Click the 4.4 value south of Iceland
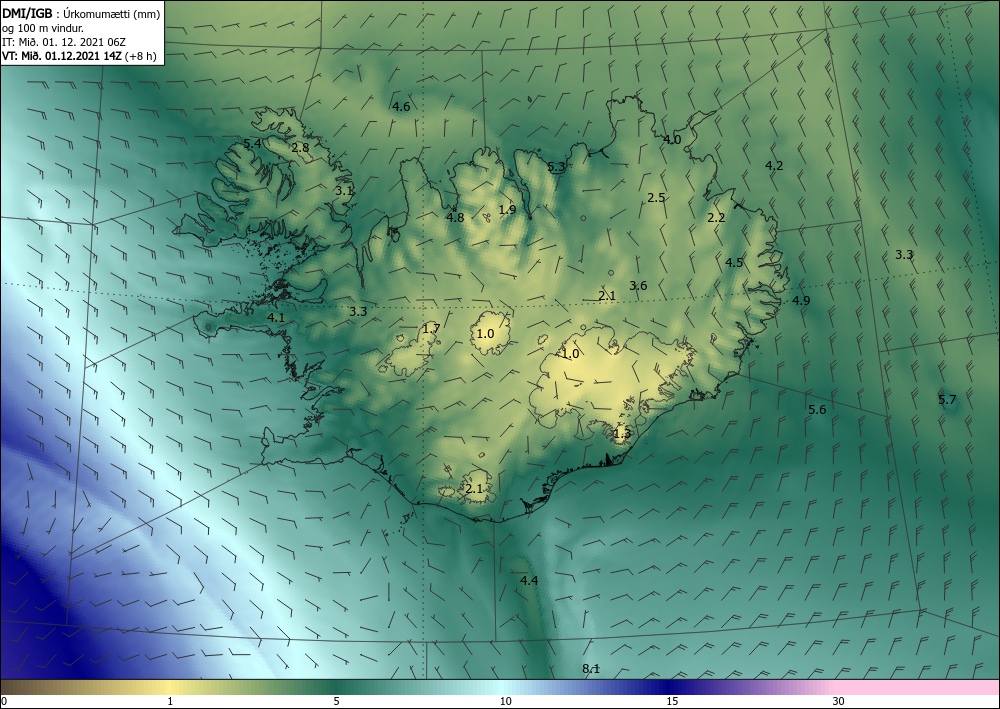The width and height of the screenshot is (1000, 709). [x=529, y=580]
